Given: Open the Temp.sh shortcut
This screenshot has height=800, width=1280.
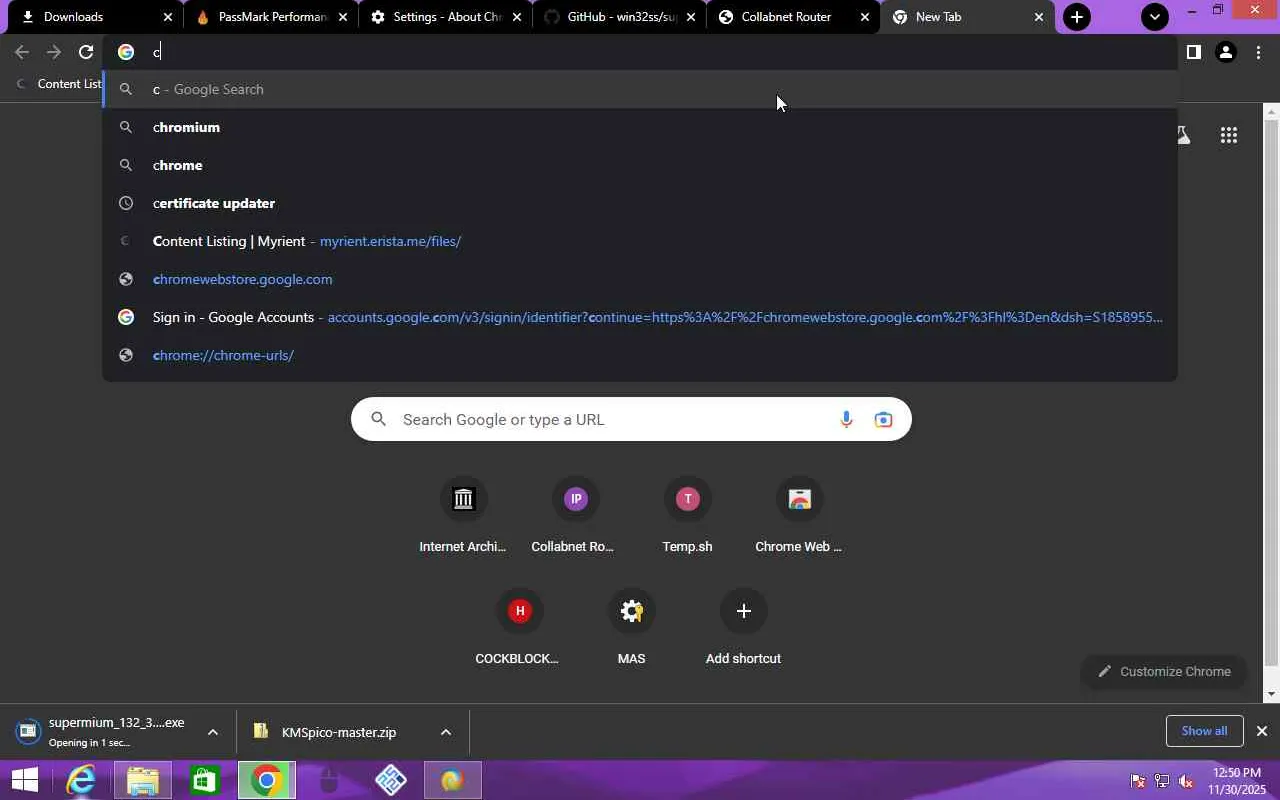Looking at the screenshot, I should click(687, 516).
